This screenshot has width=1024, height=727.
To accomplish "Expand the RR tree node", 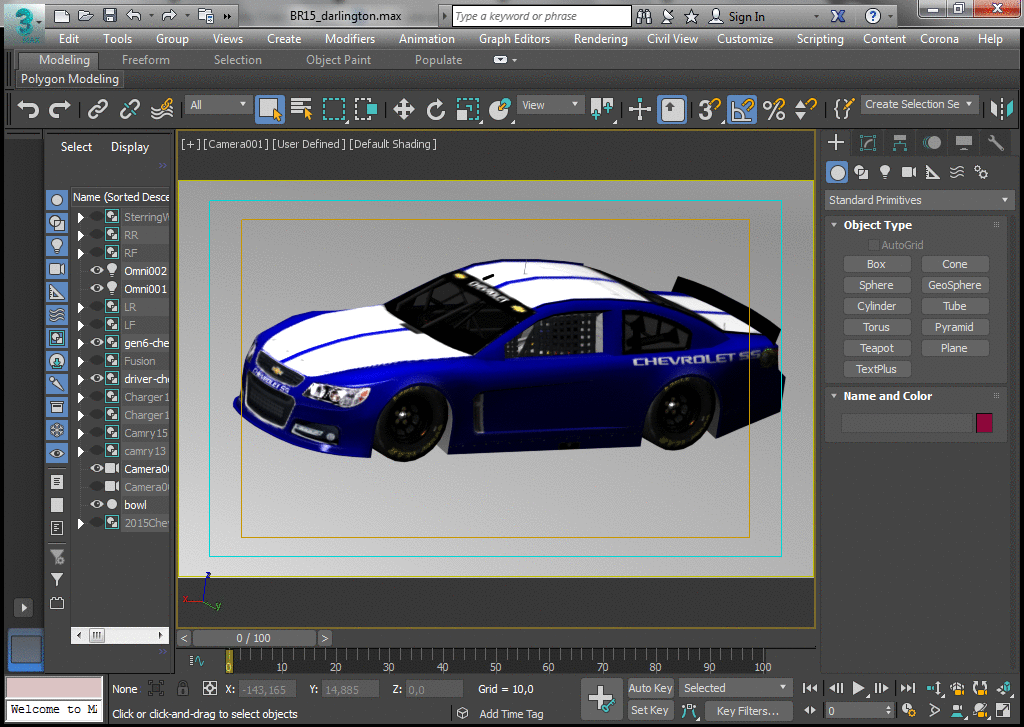I will [x=80, y=235].
